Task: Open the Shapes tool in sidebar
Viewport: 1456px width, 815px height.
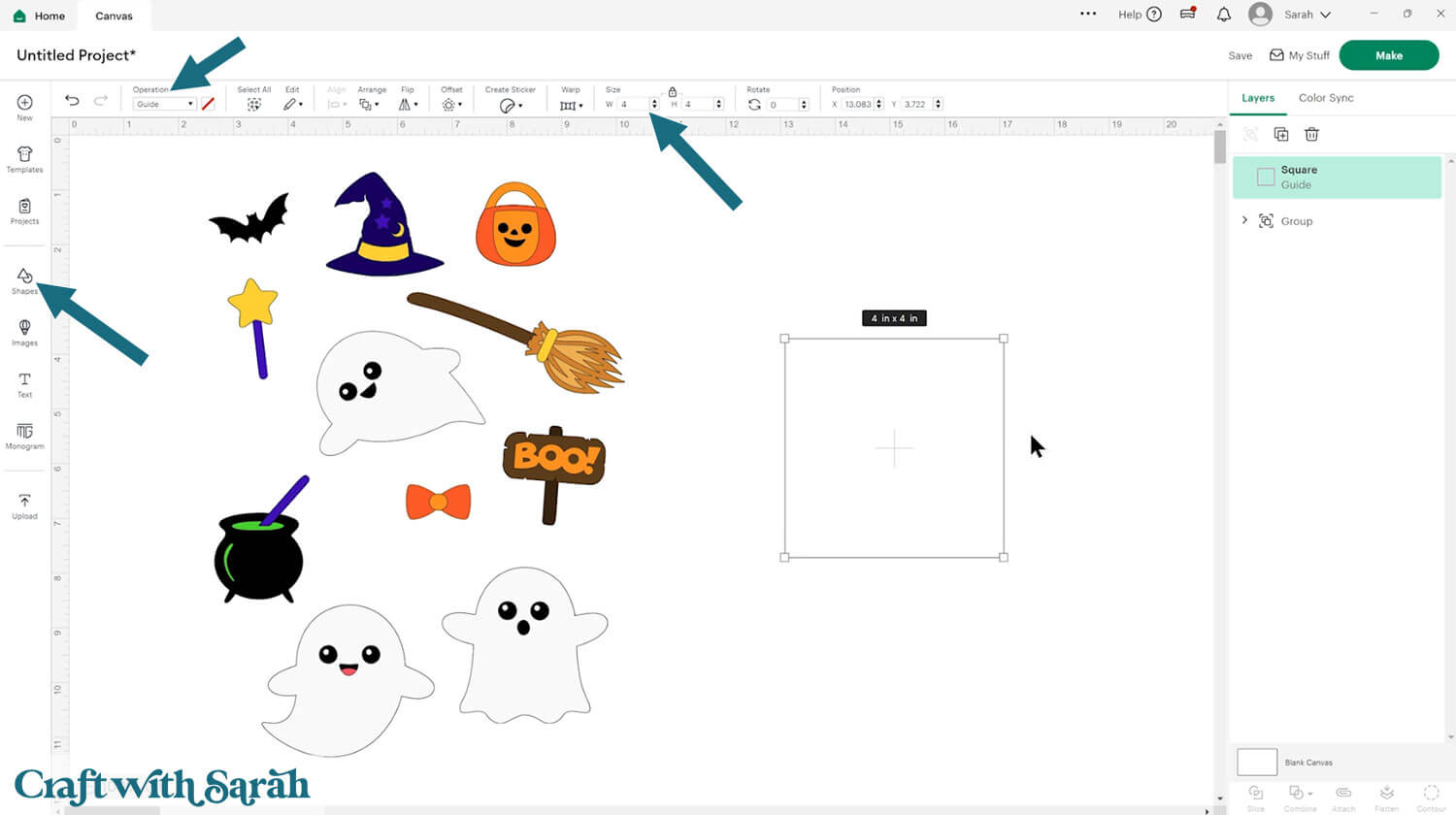Action: (24, 280)
